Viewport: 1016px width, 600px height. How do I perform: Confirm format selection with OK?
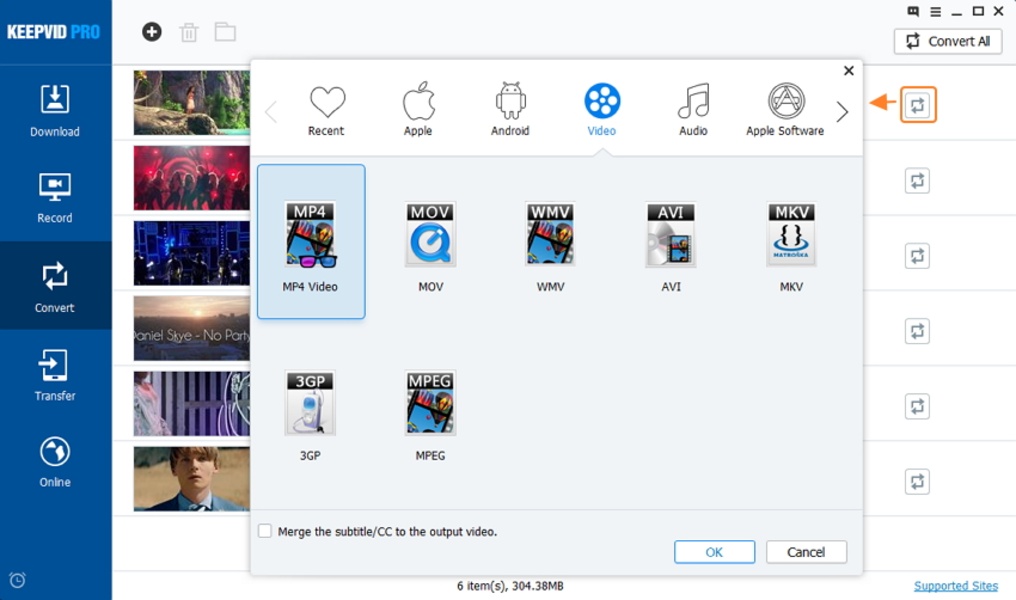[714, 552]
